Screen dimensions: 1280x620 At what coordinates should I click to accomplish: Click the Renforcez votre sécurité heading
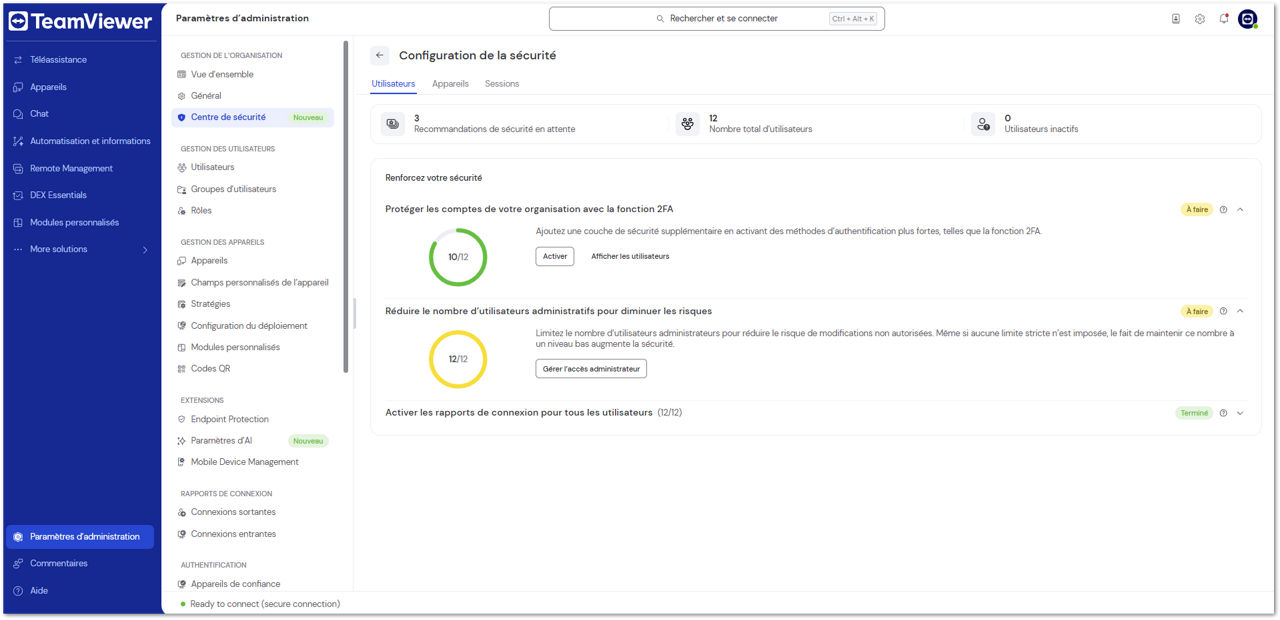click(434, 178)
